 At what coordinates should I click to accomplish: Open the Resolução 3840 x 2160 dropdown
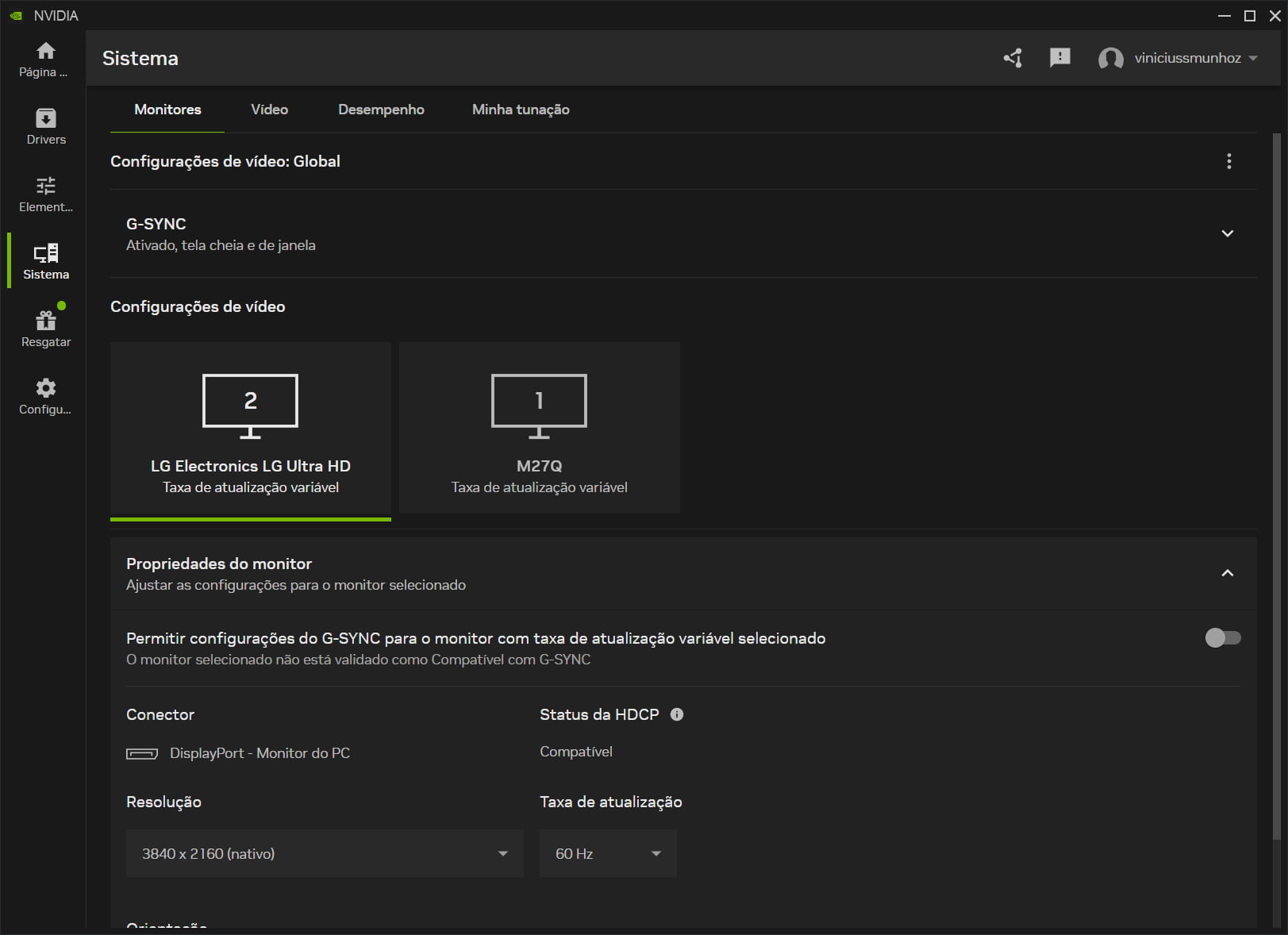tap(325, 853)
